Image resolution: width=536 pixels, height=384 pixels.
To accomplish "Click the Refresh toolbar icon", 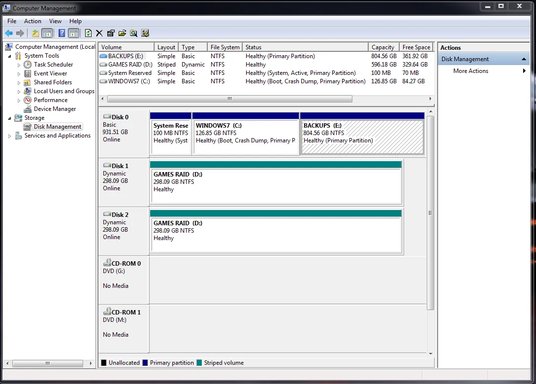I will tap(88, 33).
